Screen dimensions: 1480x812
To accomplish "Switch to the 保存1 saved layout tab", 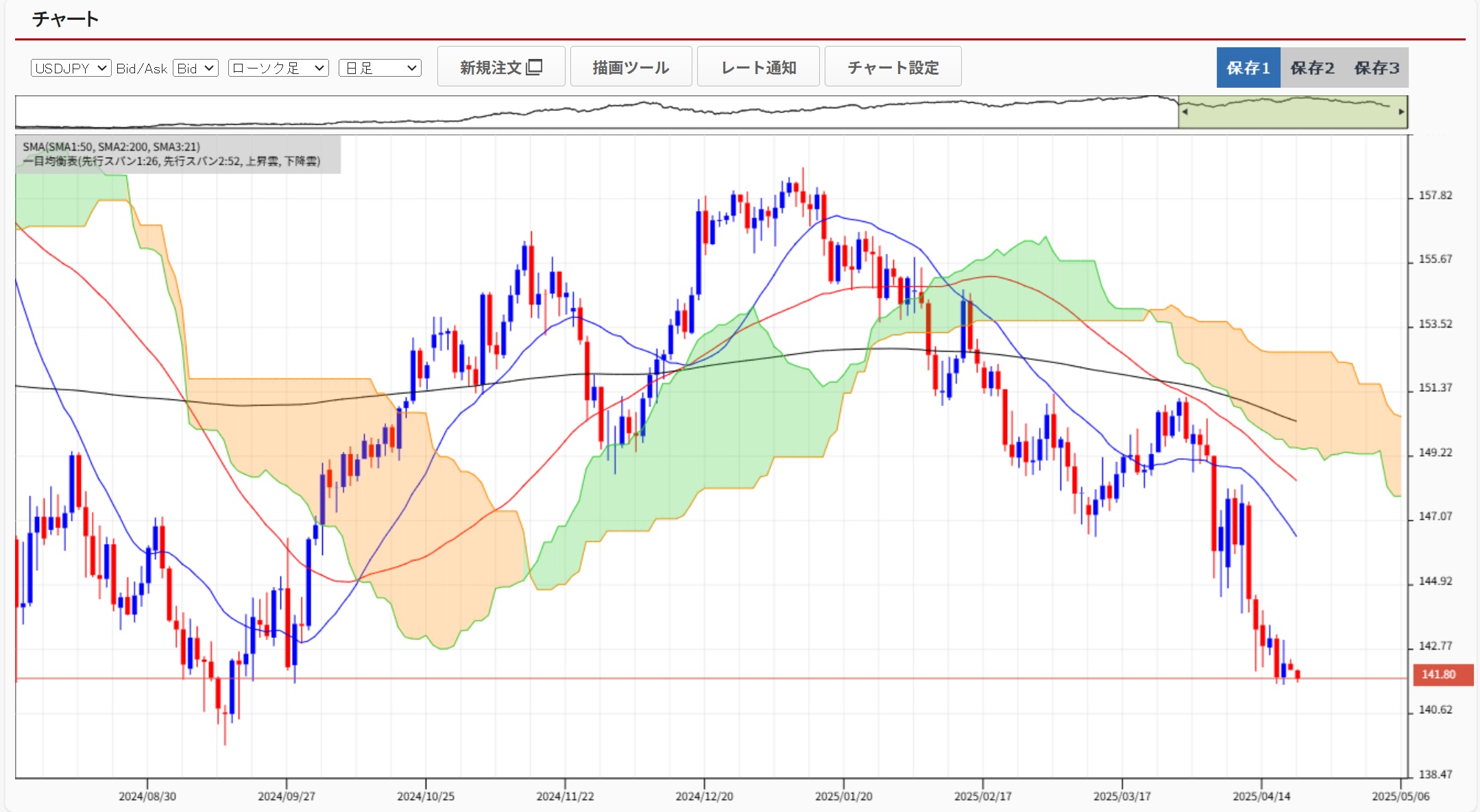I will coord(1248,67).
